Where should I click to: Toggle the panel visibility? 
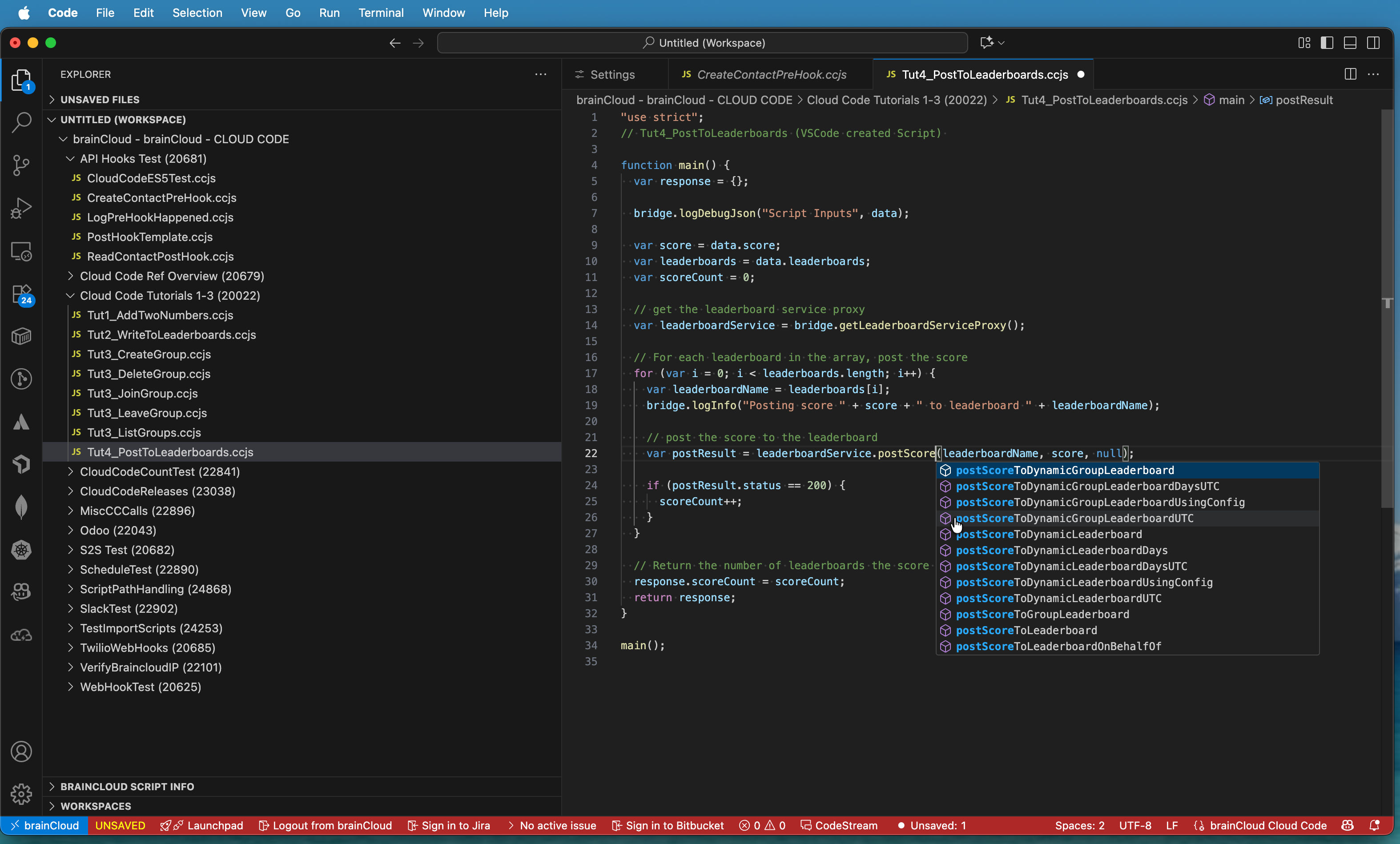coord(1350,43)
